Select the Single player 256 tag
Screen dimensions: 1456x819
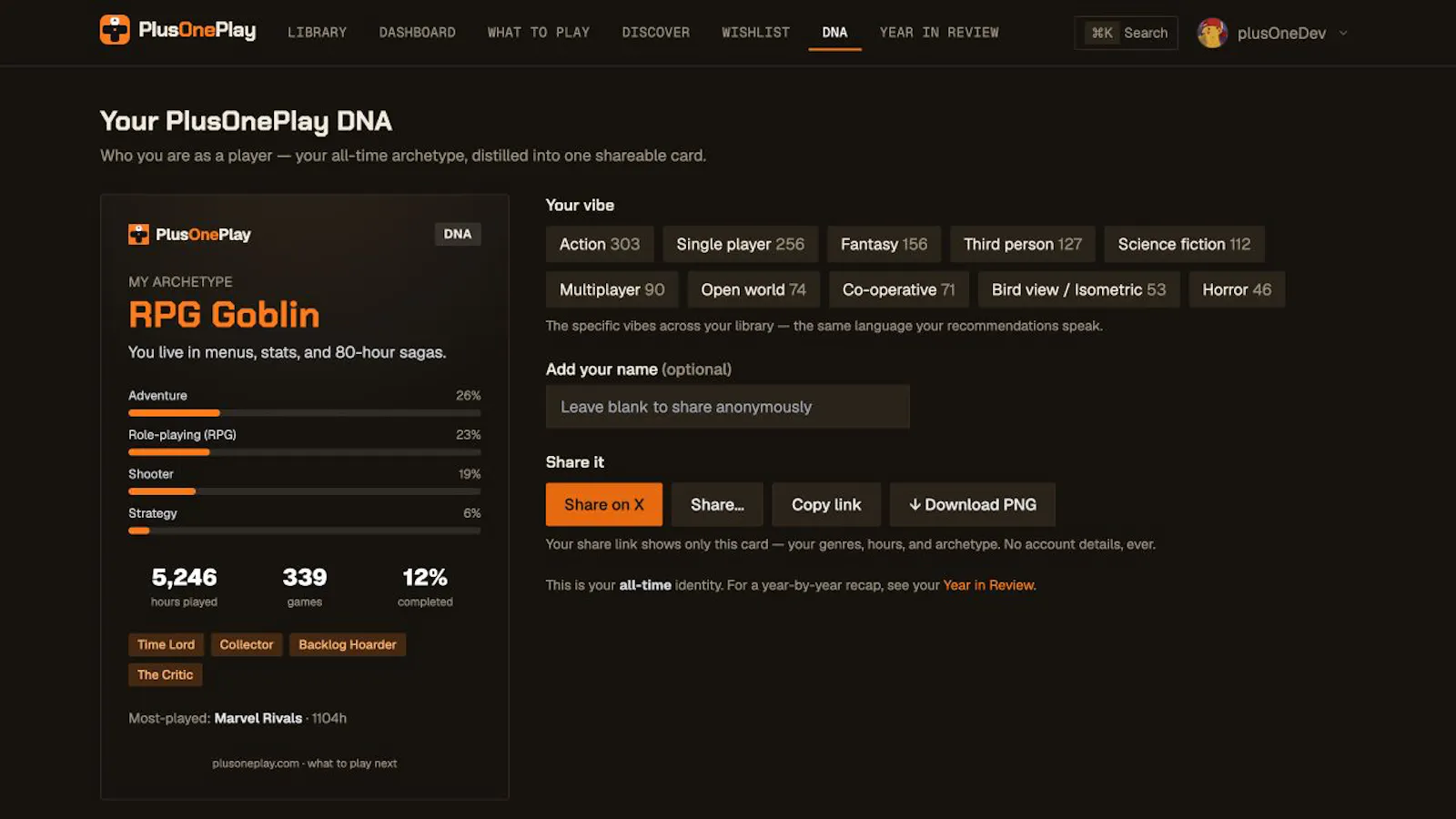click(740, 244)
